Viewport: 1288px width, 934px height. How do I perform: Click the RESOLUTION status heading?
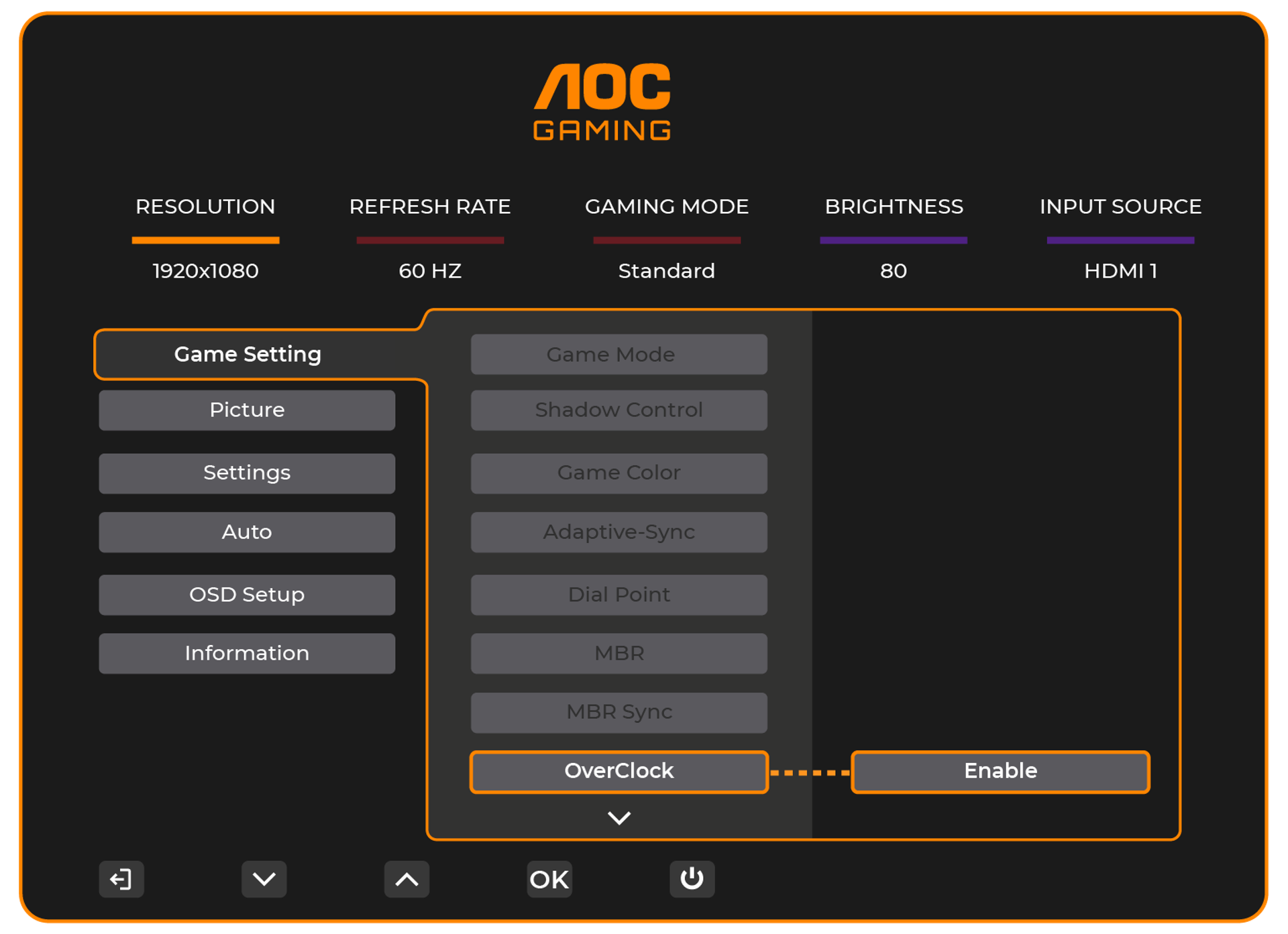(x=205, y=207)
